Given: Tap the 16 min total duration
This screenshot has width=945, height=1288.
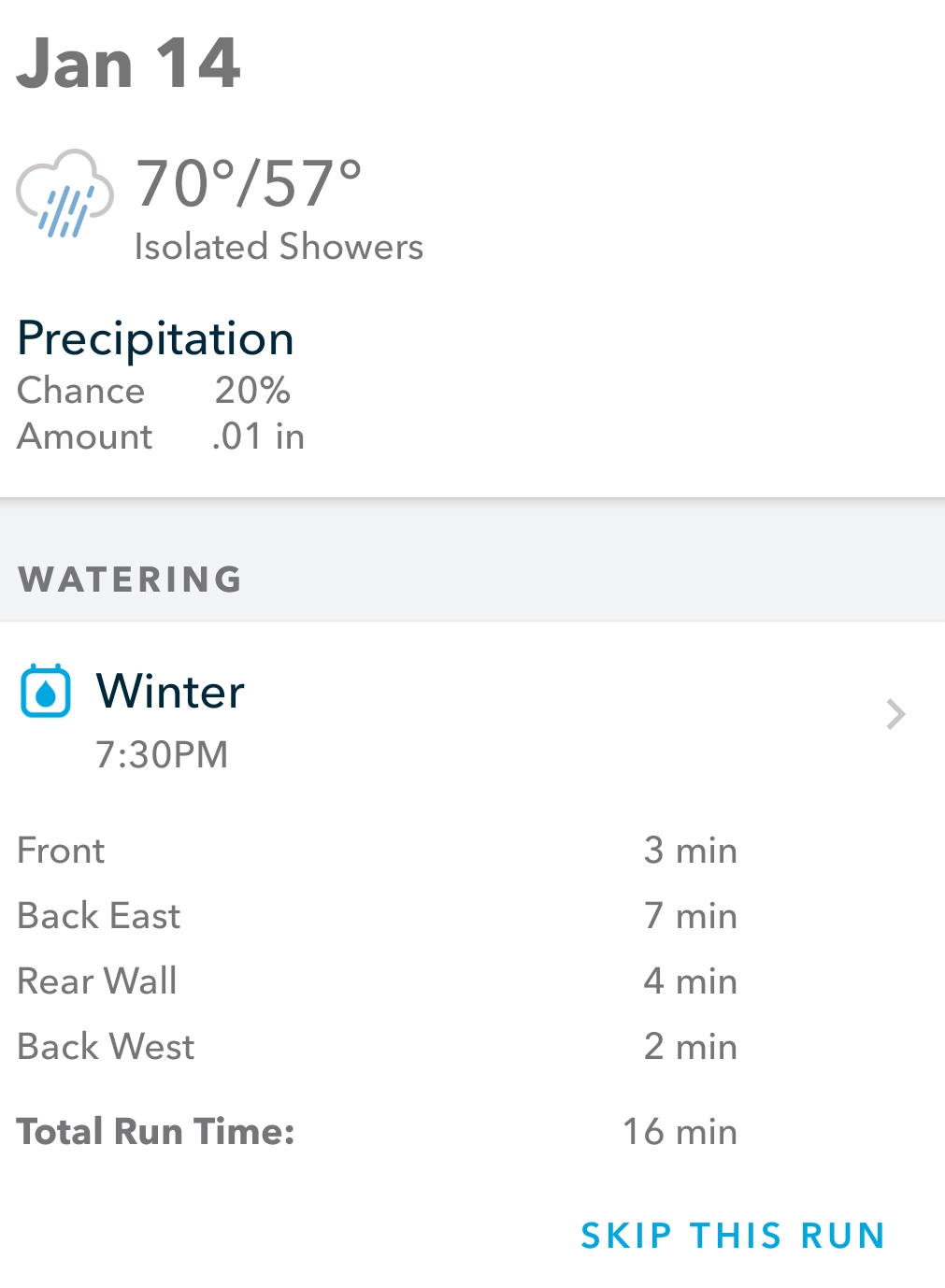Looking at the screenshot, I should (680, 1132).
